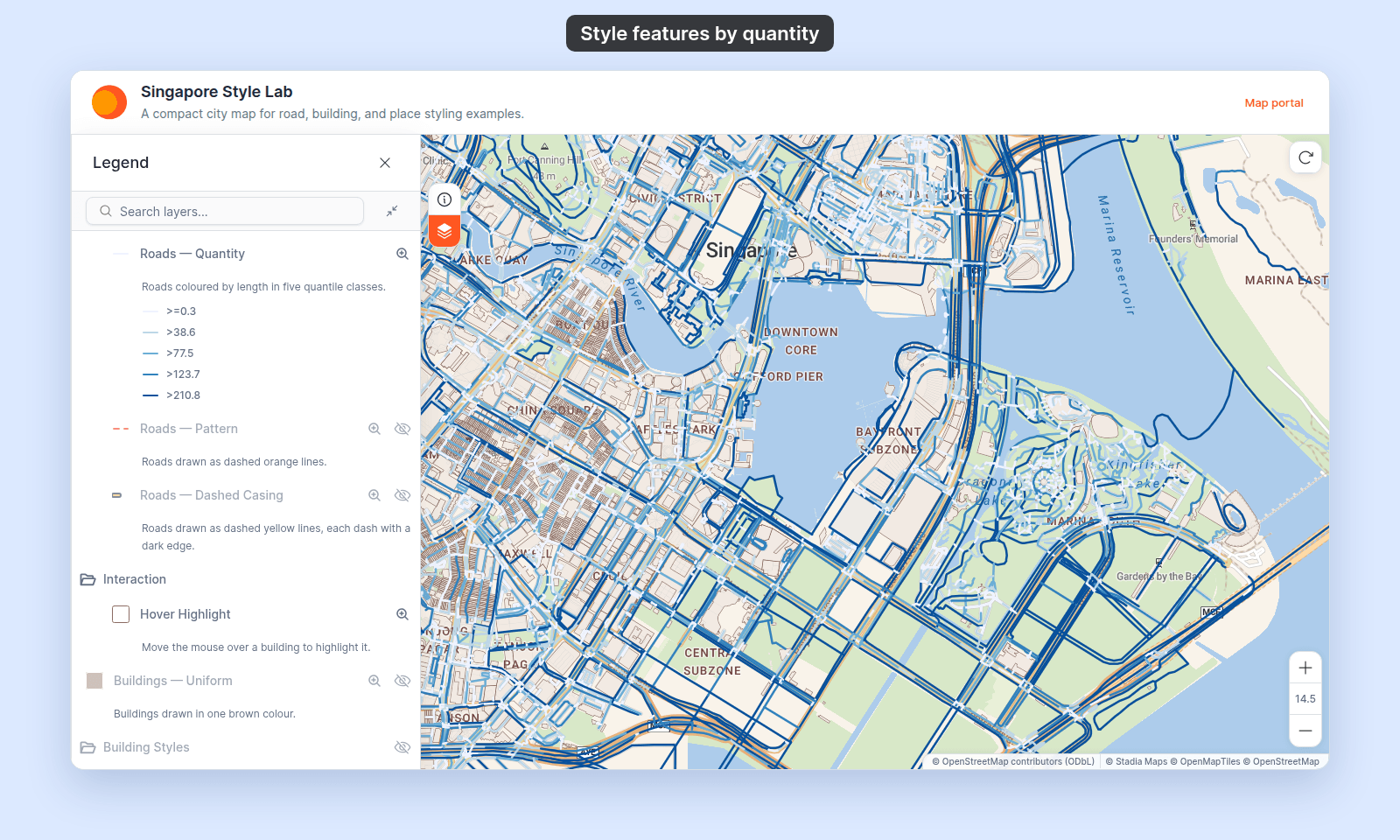Open the map info button
1400x840 pixels.
(444, 199)
